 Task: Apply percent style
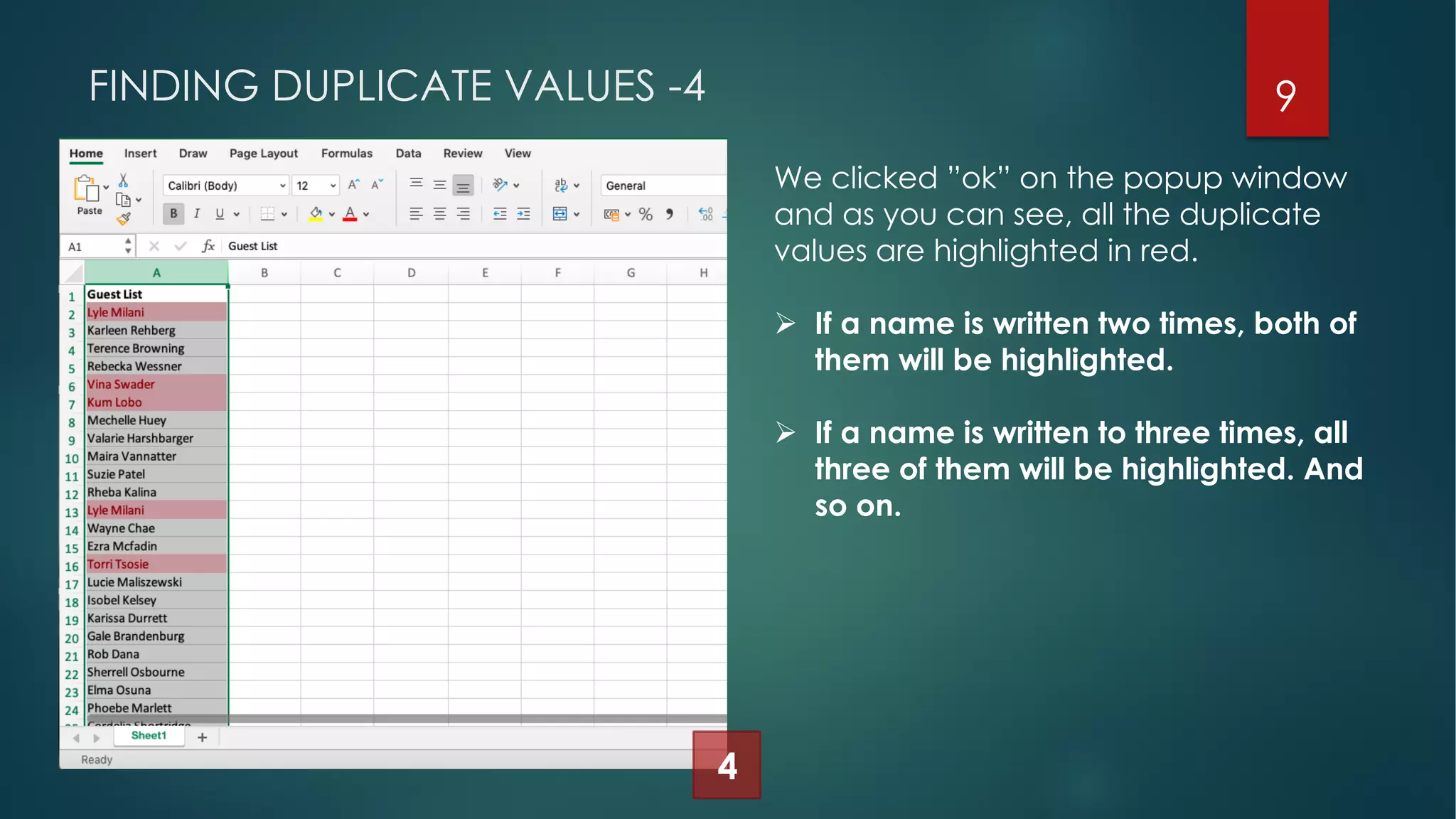[x=646, y=214]
